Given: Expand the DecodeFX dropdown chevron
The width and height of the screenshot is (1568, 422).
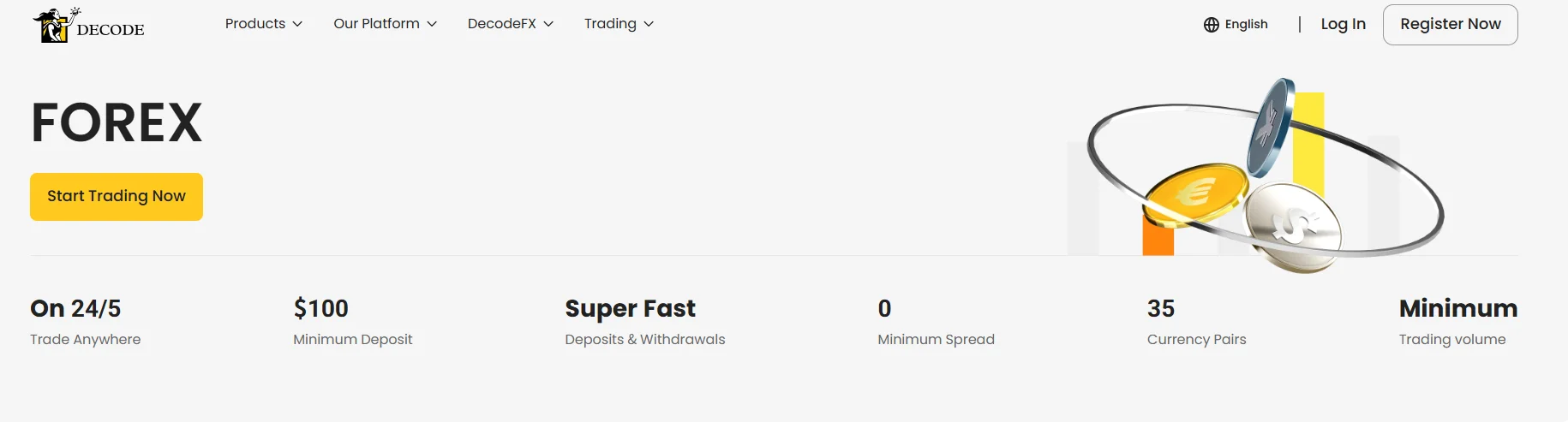Looking at the screenshot, I should 548,24.
